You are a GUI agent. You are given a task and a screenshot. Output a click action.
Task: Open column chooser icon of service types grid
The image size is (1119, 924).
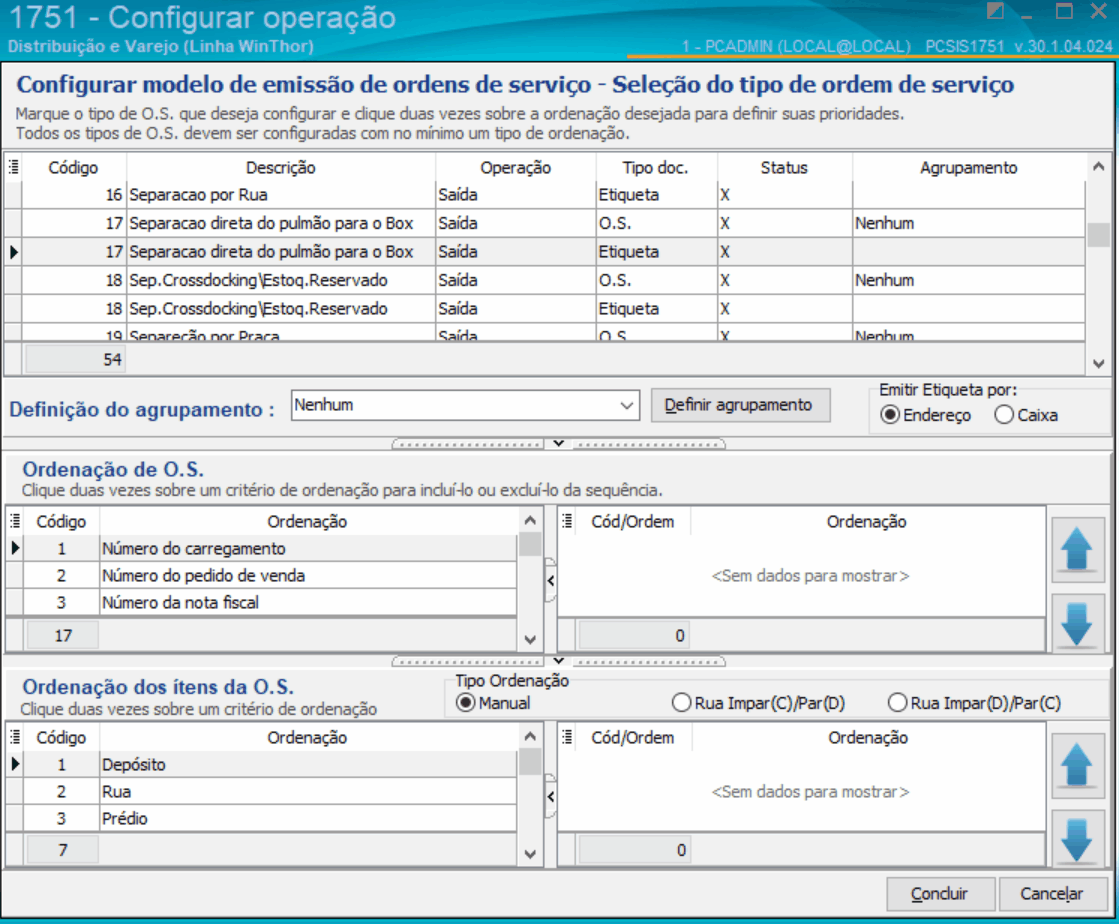pos(14,168)
